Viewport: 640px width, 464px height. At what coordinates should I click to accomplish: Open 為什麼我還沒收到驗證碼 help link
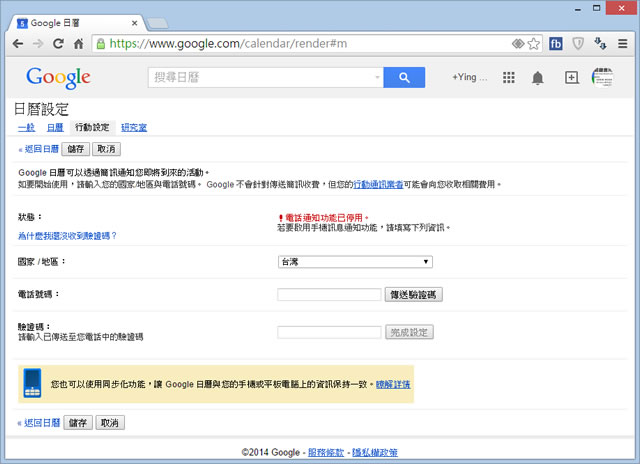tap(67, 236)
